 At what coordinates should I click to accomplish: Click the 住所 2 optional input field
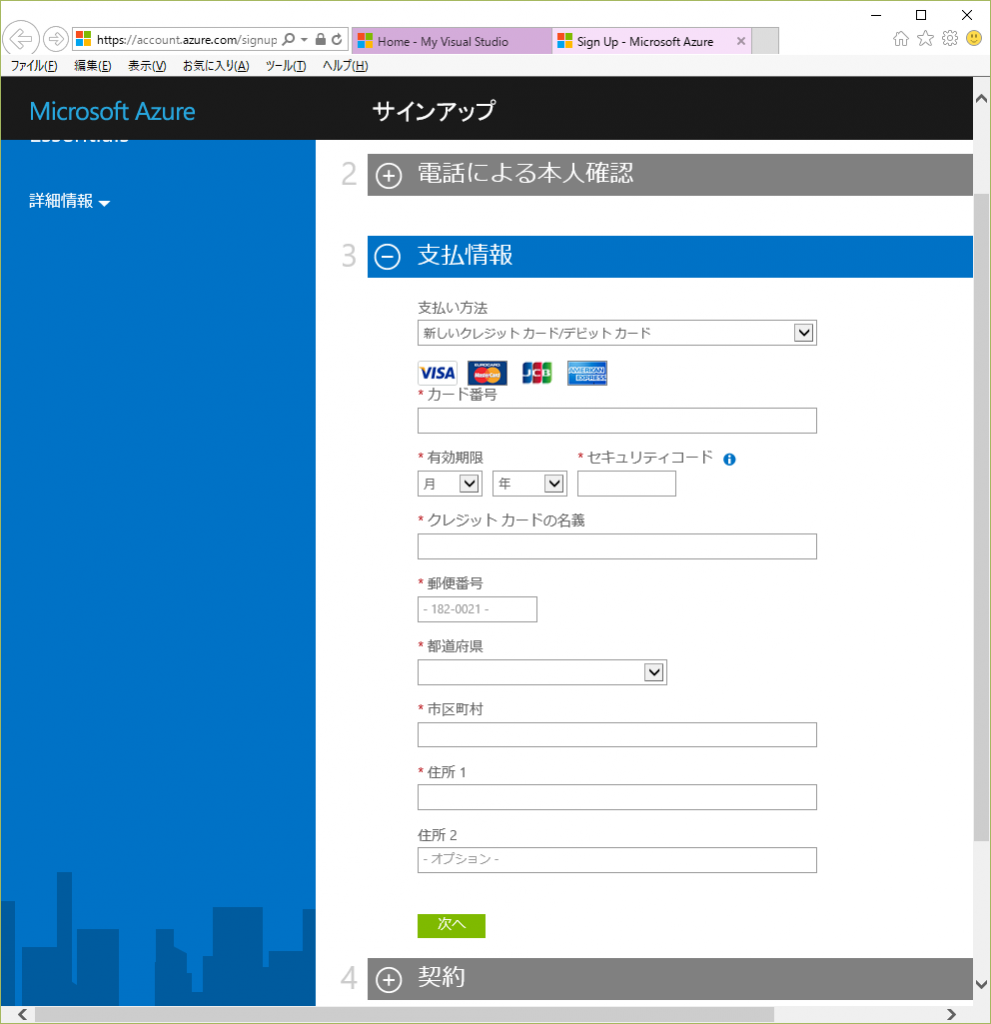[x=617, y=860]
